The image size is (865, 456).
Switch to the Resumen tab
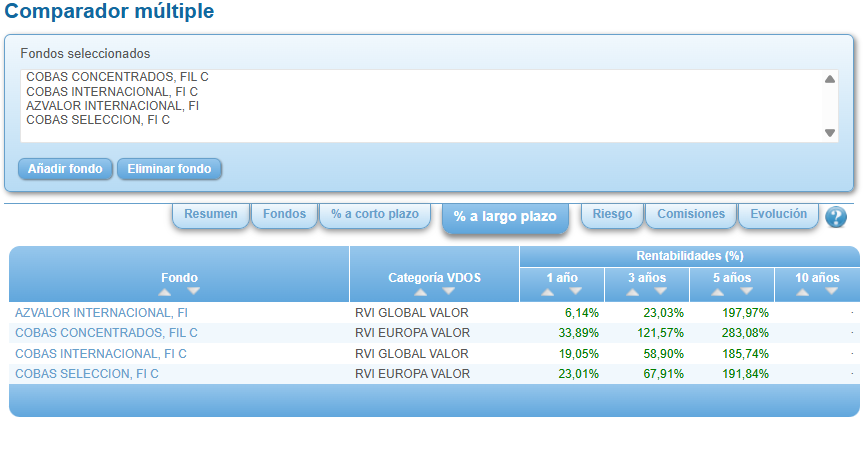pos(210,214)
